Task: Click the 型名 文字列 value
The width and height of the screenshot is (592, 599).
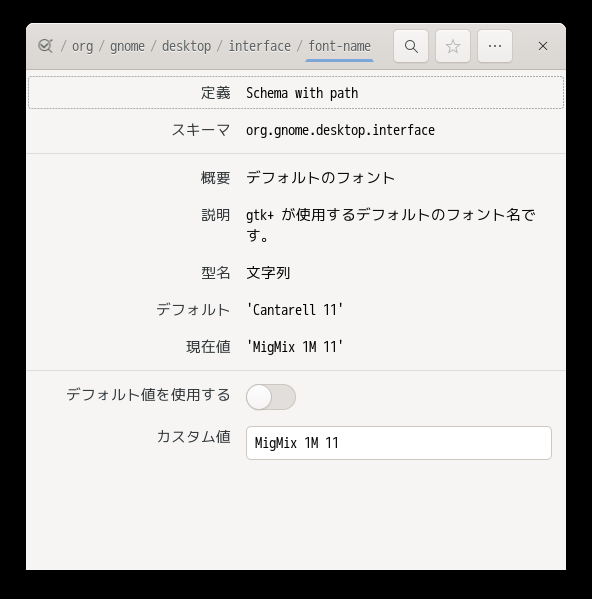Action: 268,273
